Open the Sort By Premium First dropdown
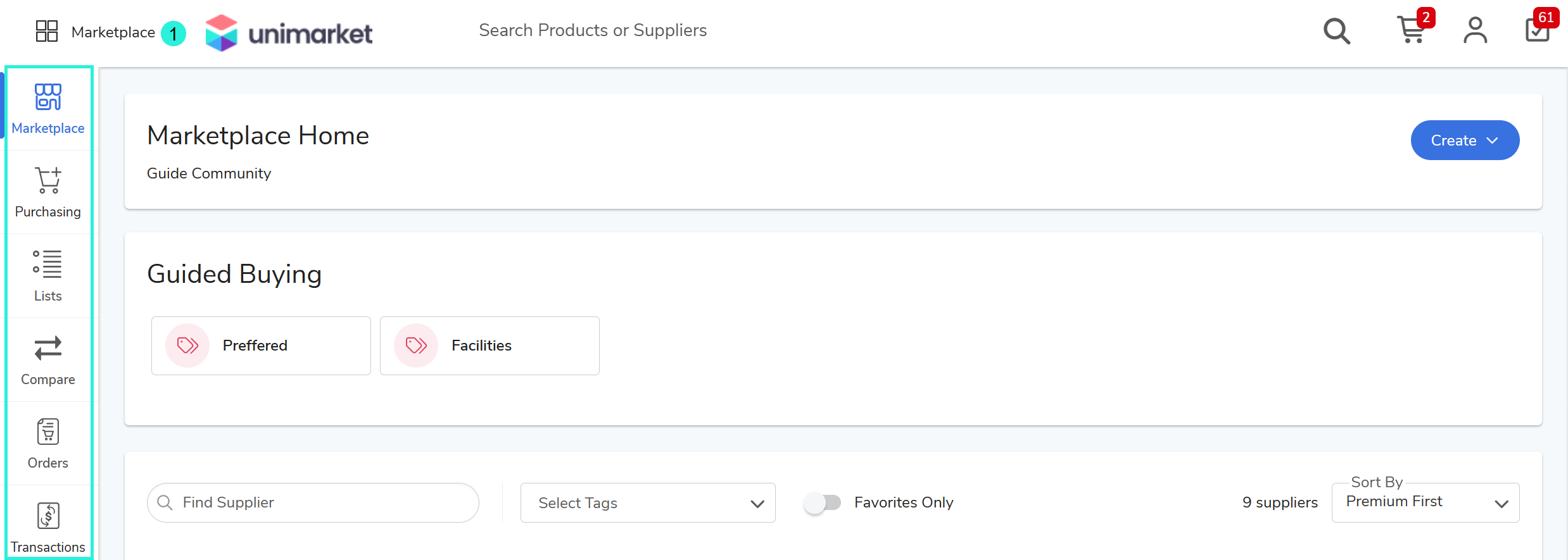1568x560 pixels. (x=1425, y=503)
